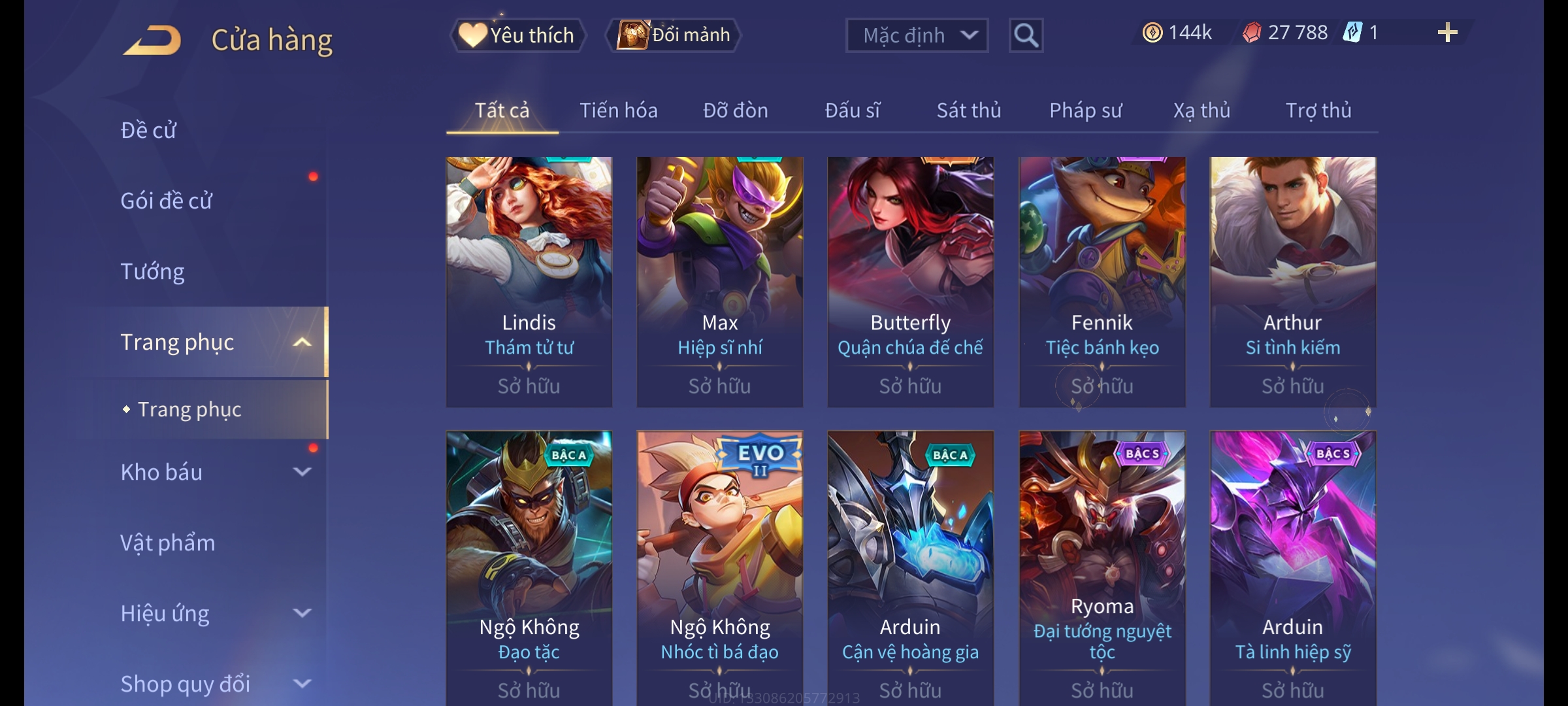Click the back arrow icon
The image size is (1568, 706).
click(152, 40)
